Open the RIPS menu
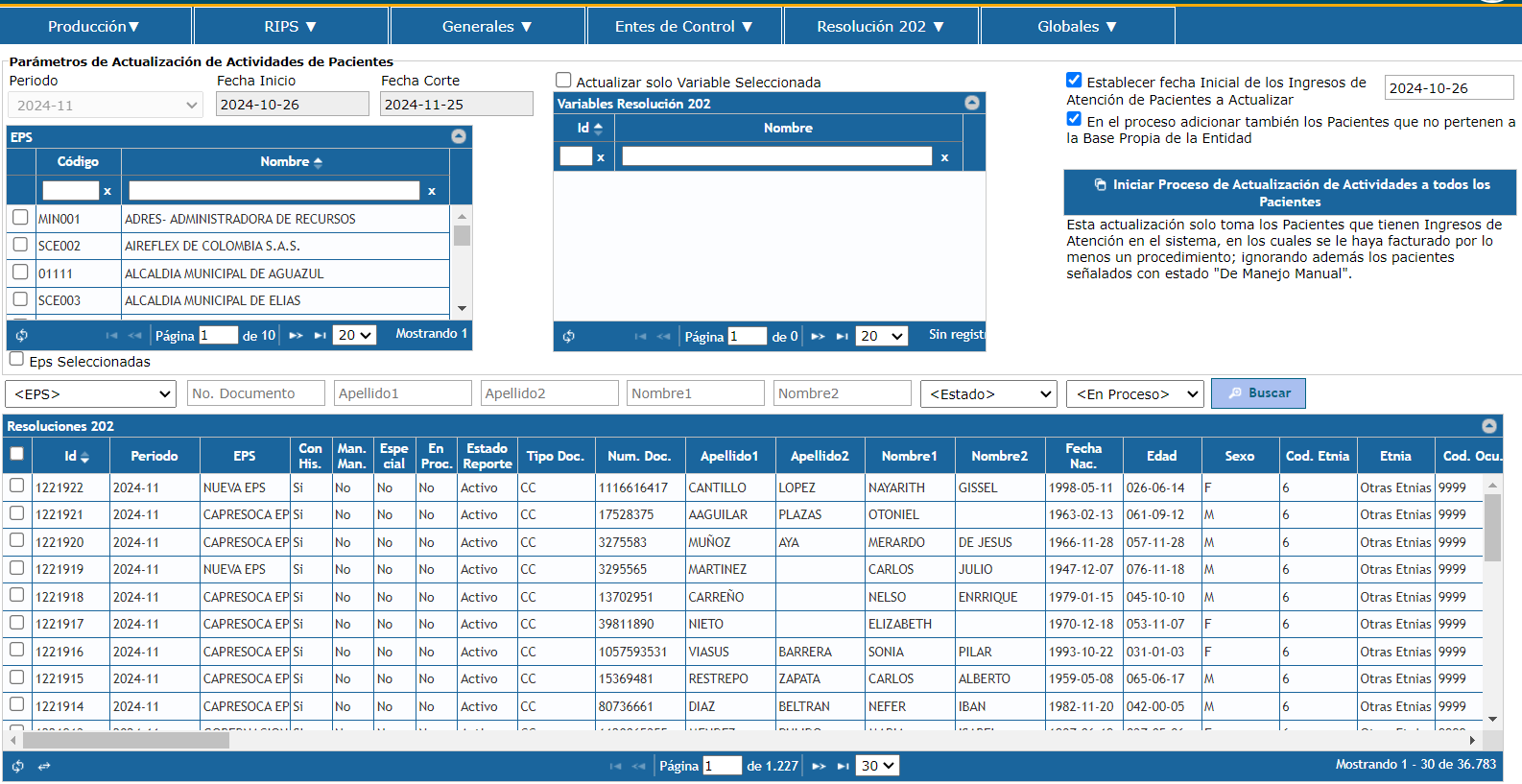 pos(291,26)
